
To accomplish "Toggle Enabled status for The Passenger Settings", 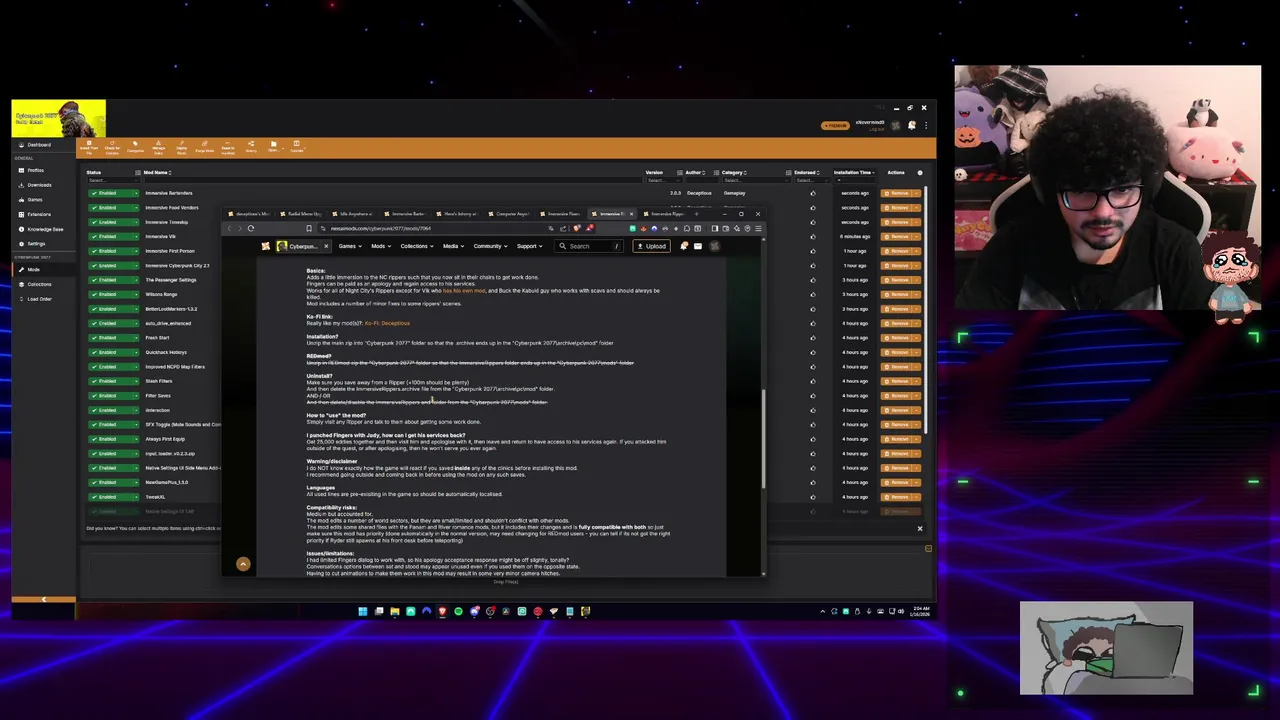I will [x=110, y=280].
